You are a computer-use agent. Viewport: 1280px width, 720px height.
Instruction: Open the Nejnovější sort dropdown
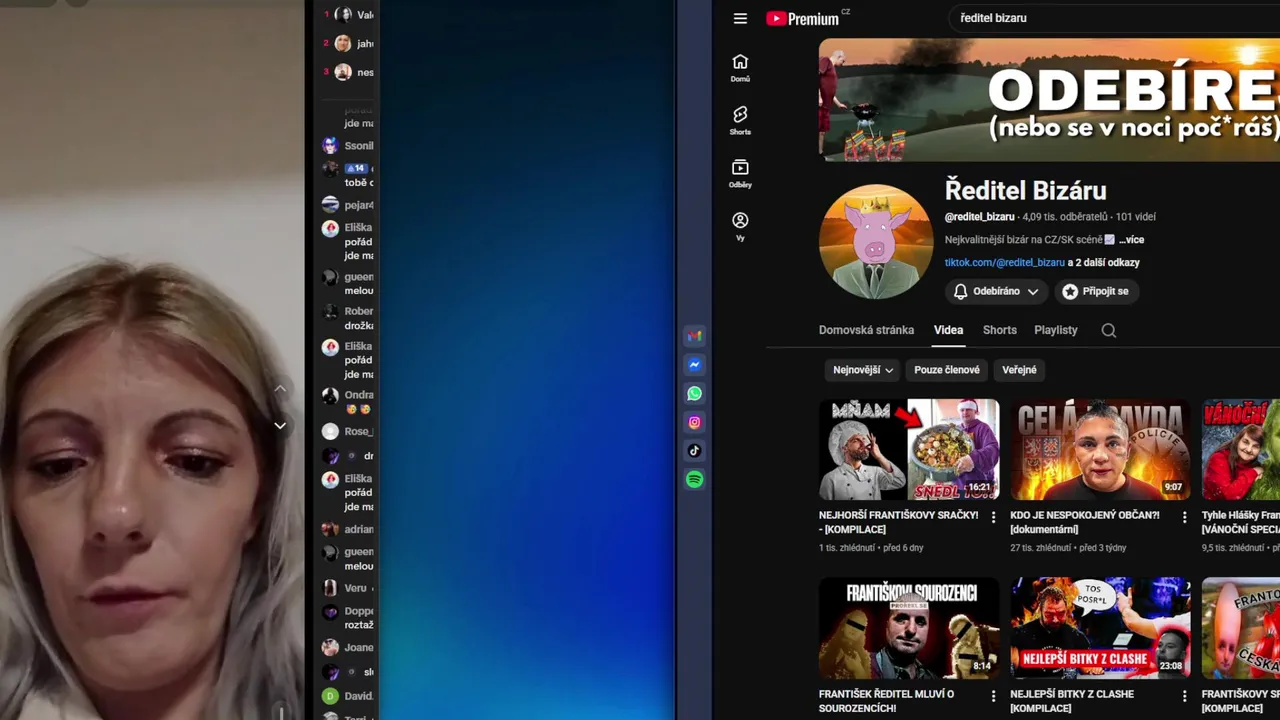click(x=863, y=370)
